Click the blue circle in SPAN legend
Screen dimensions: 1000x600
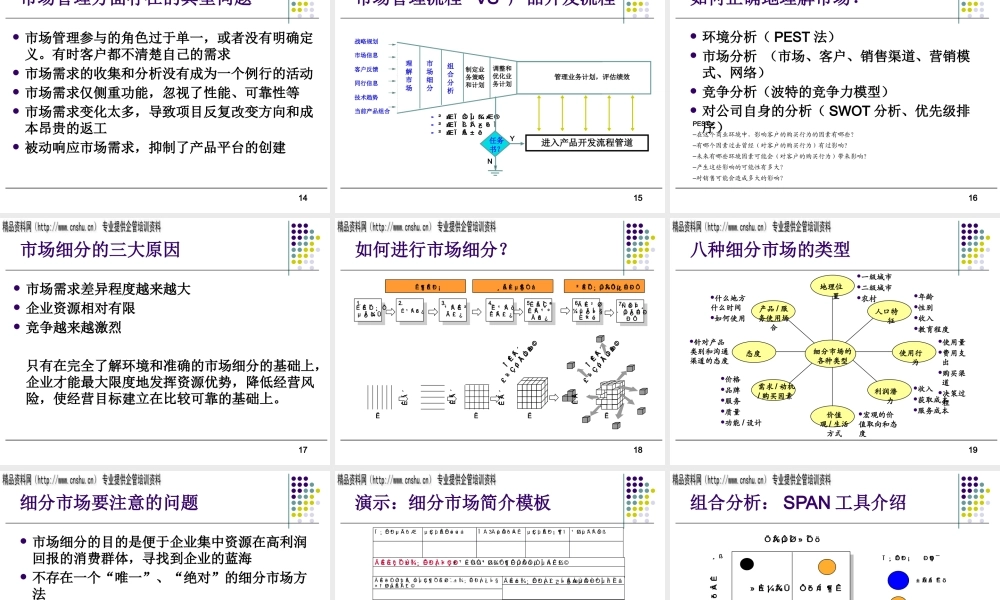[898, 580]
